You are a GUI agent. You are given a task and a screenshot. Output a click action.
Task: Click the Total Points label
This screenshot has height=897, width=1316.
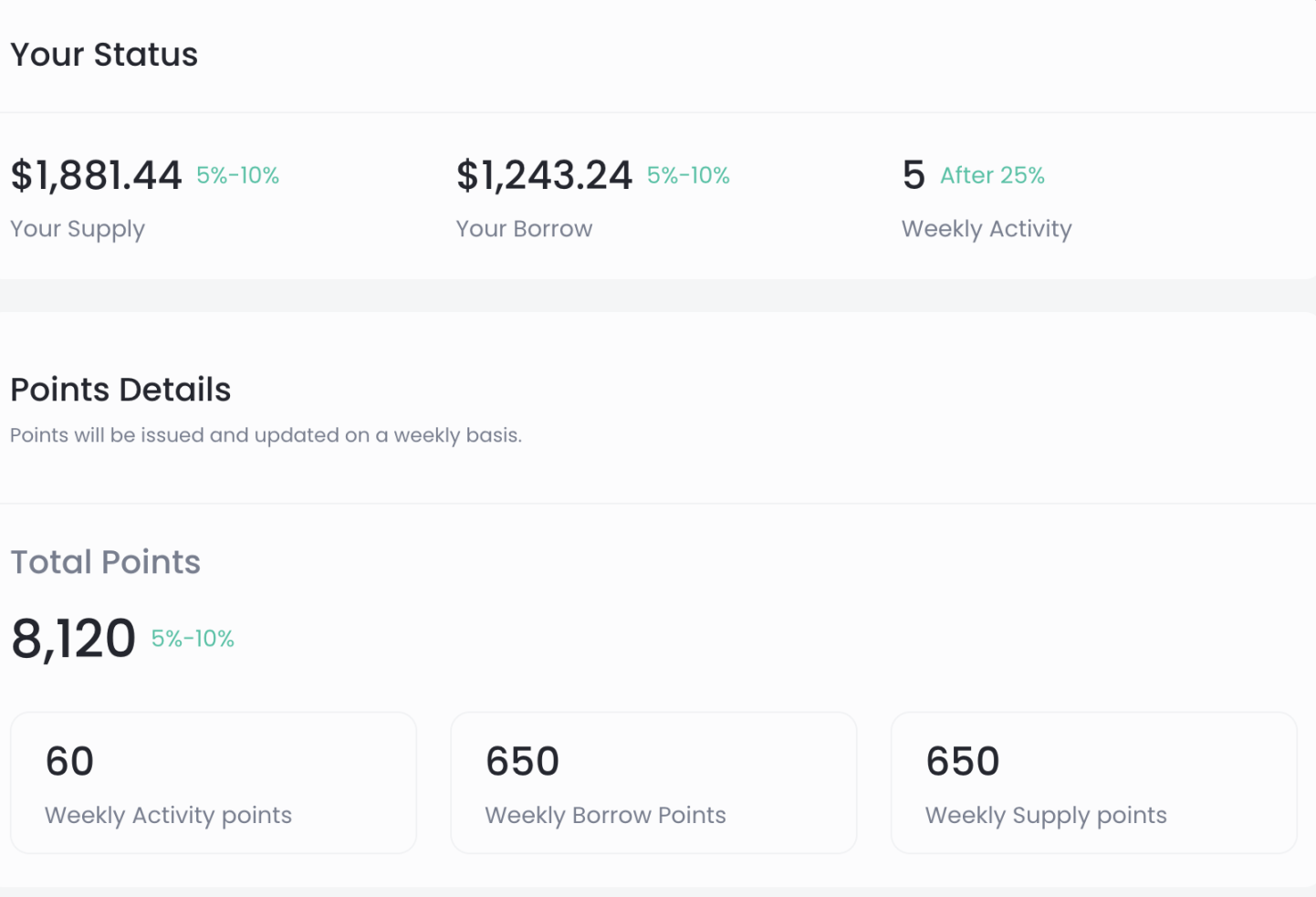pos(105,562)
